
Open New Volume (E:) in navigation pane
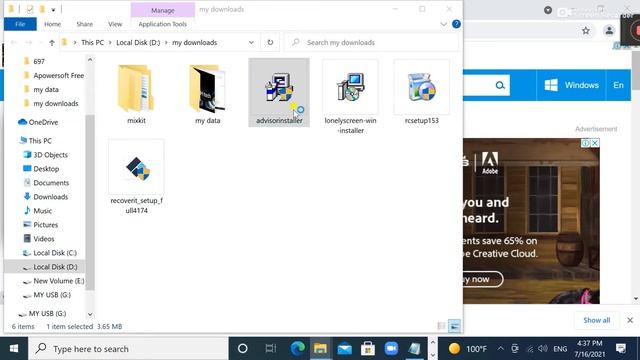[x=59, y=281]
